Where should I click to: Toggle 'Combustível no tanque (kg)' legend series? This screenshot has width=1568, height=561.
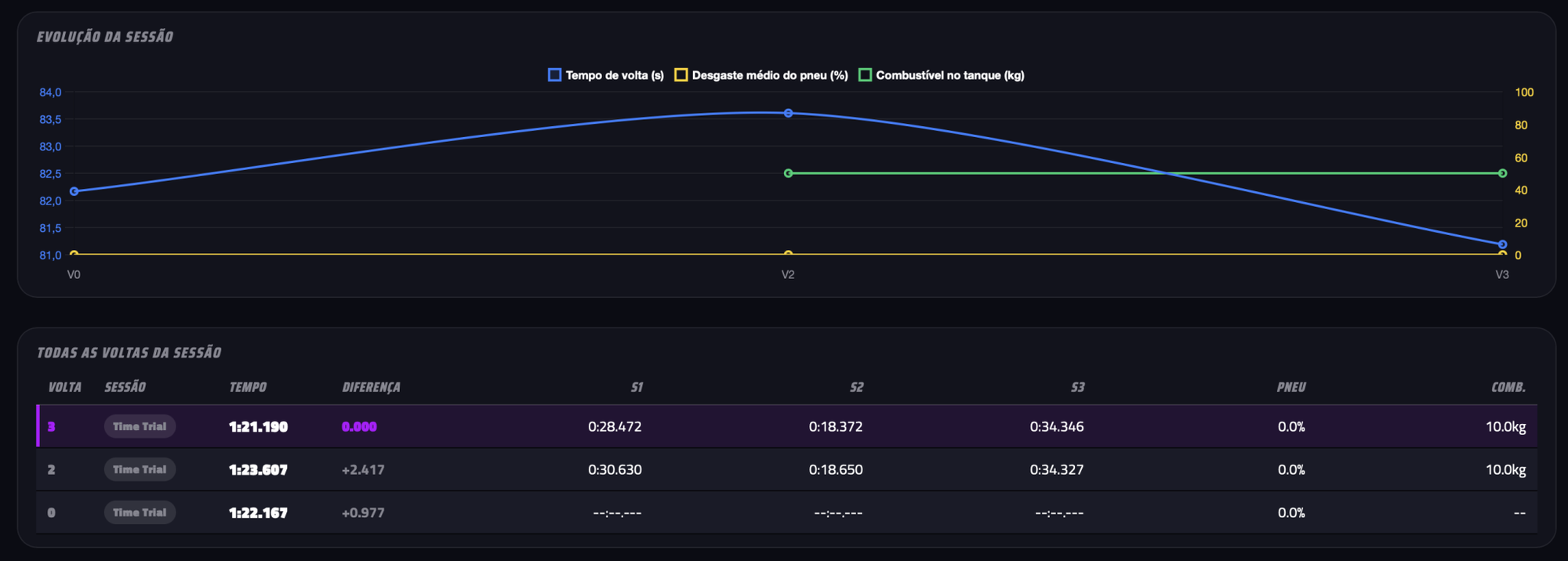click(x=942, y=75)
